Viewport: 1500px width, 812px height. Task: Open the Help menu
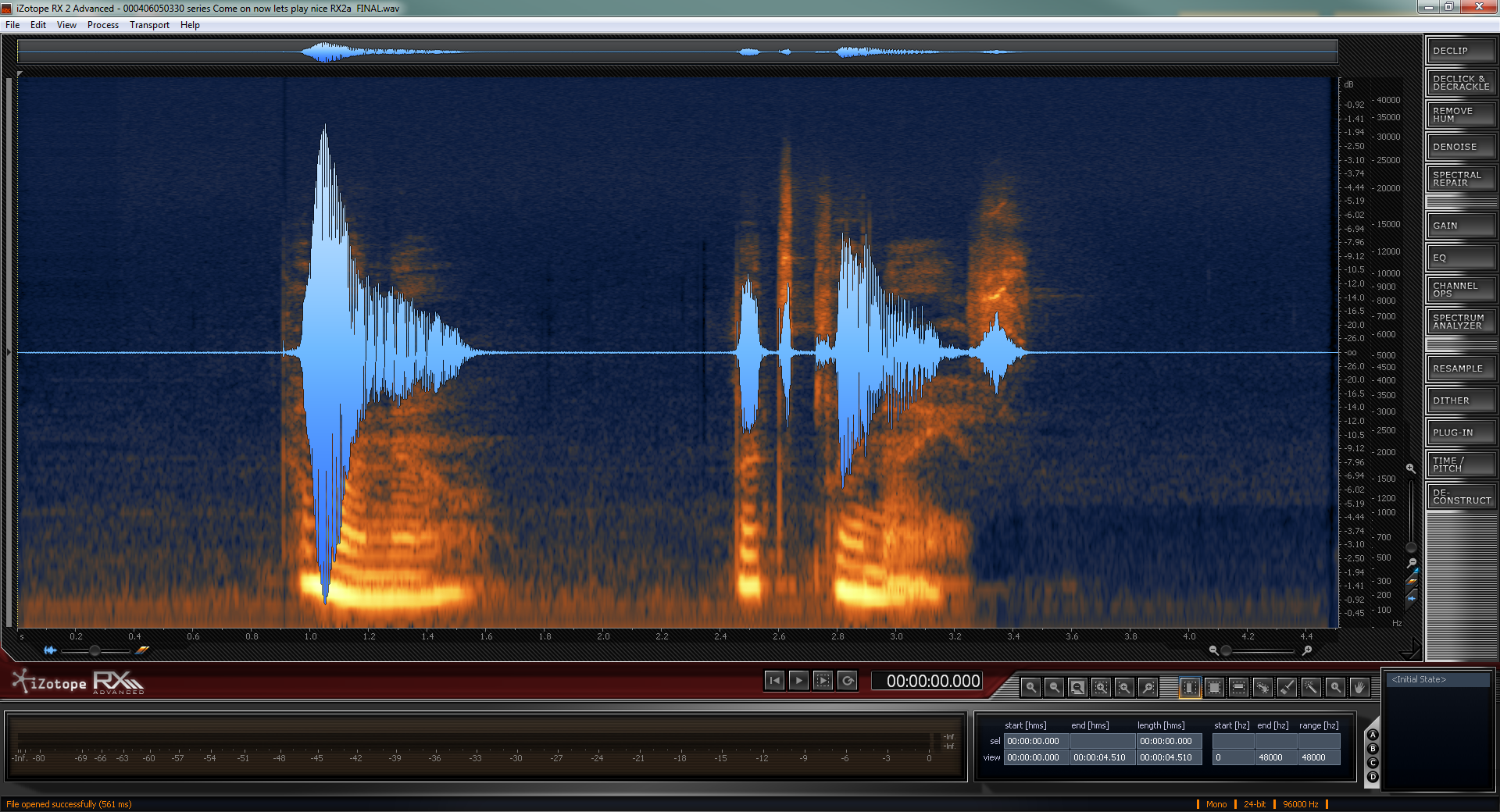(x=190, y=25)
